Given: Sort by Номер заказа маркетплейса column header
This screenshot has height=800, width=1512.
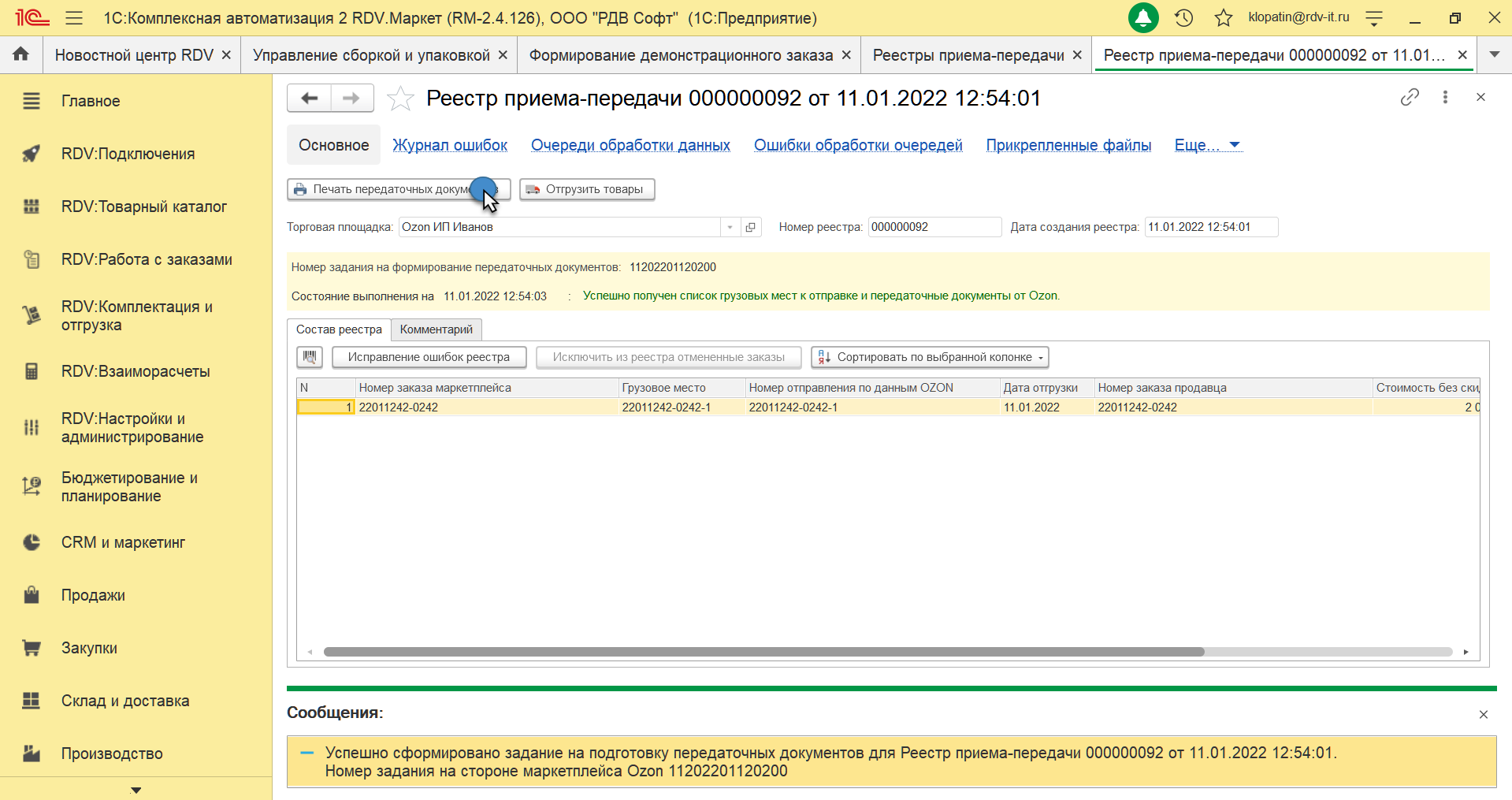Looking at the screenshot, I should pos(487,388).
